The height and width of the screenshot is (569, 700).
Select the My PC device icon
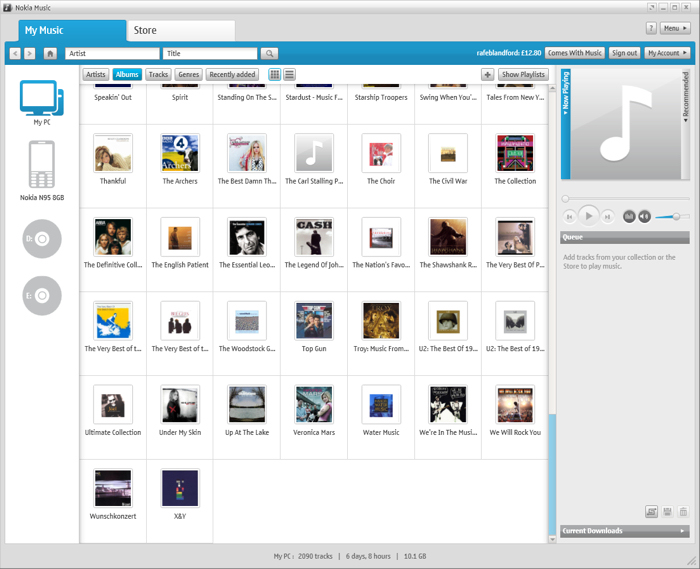[42, 98]
